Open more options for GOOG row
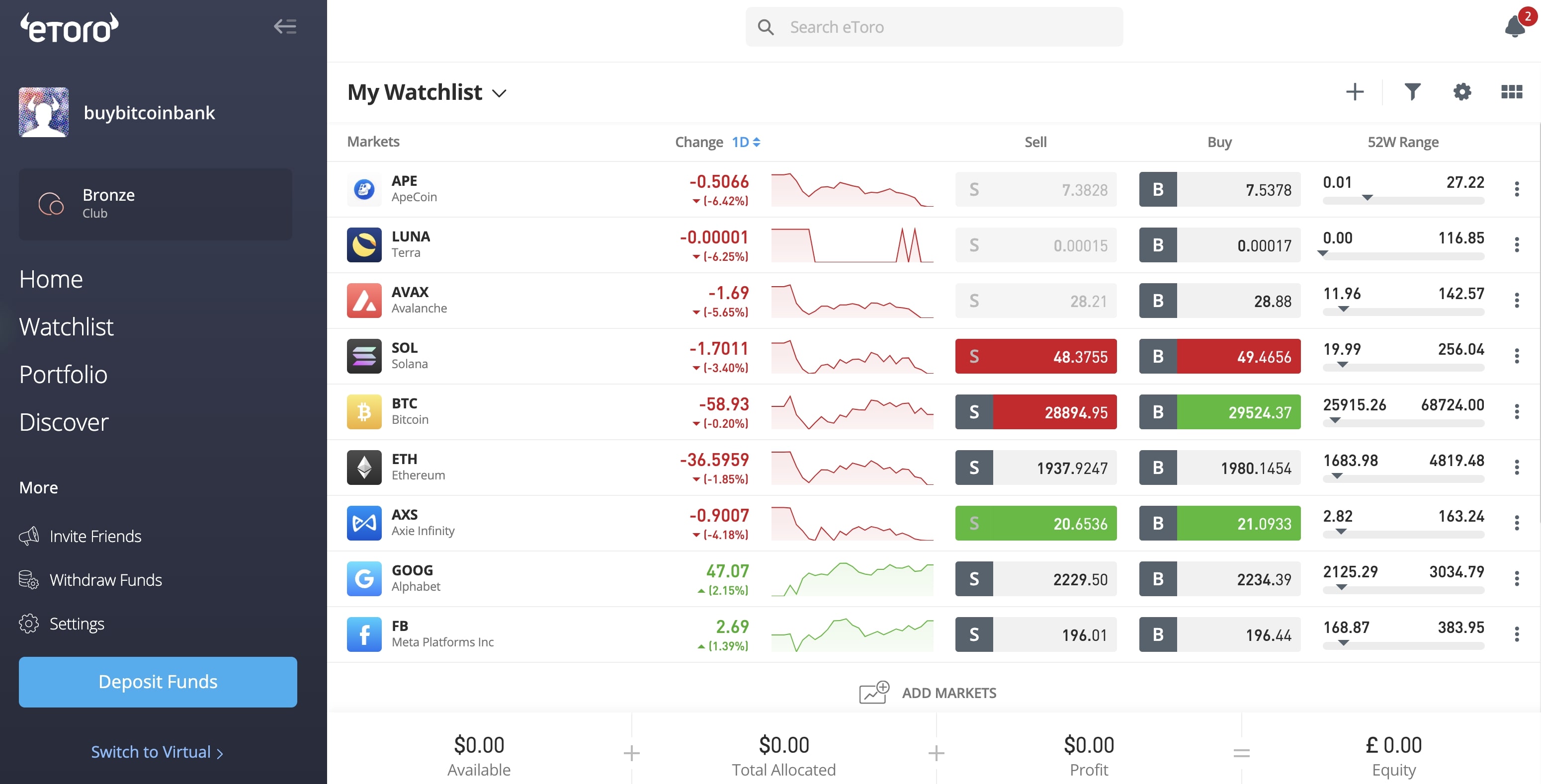The width and height of the screenshot is (1541, 784). tap(1517, 578)
